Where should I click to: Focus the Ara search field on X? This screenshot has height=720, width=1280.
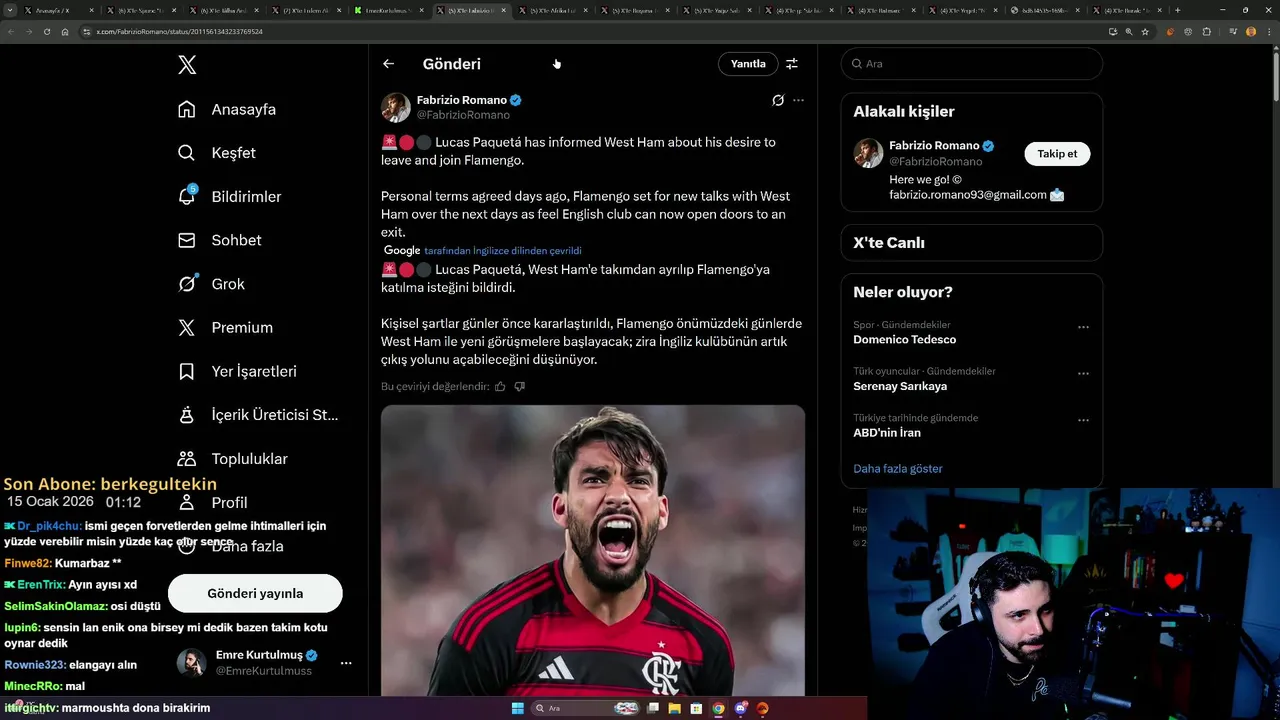click(972, 64)
